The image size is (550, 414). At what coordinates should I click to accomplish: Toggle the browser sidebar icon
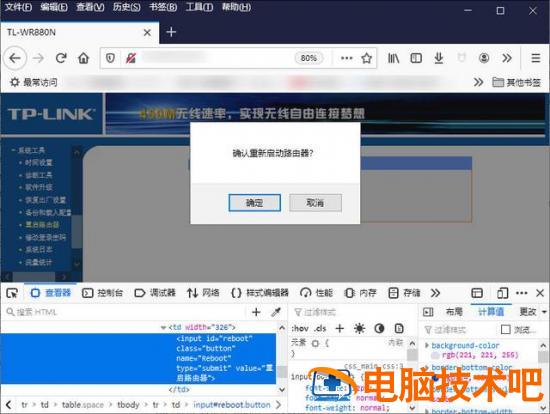416,58
